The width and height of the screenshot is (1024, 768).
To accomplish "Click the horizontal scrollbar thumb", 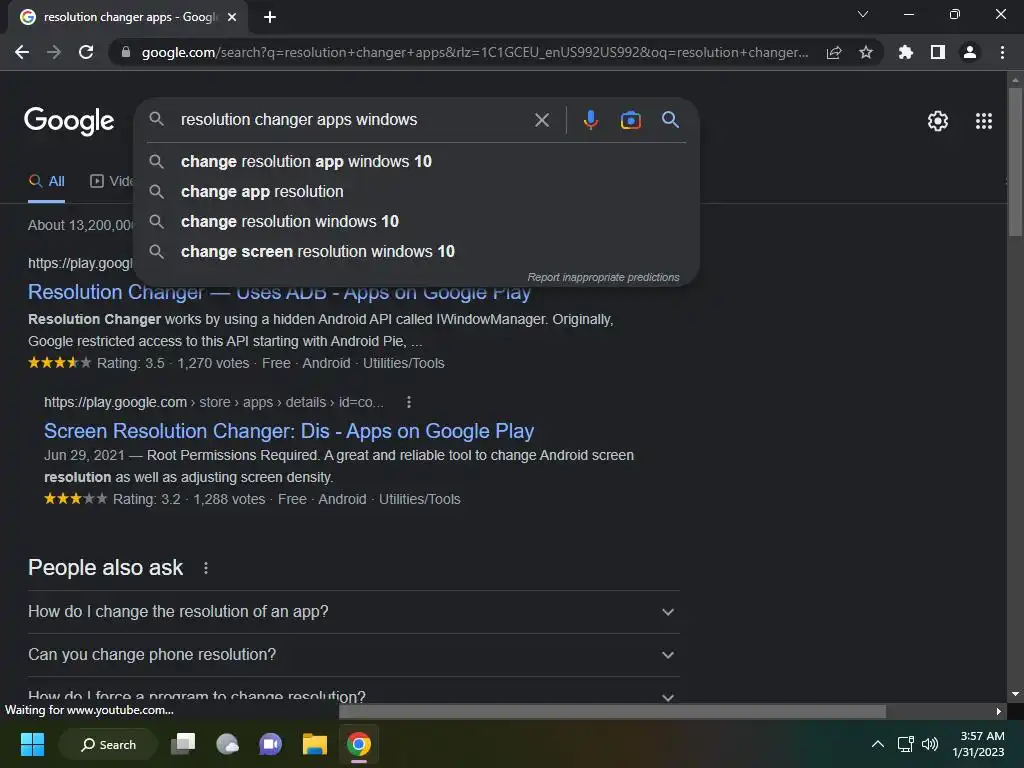I will 612,711.
